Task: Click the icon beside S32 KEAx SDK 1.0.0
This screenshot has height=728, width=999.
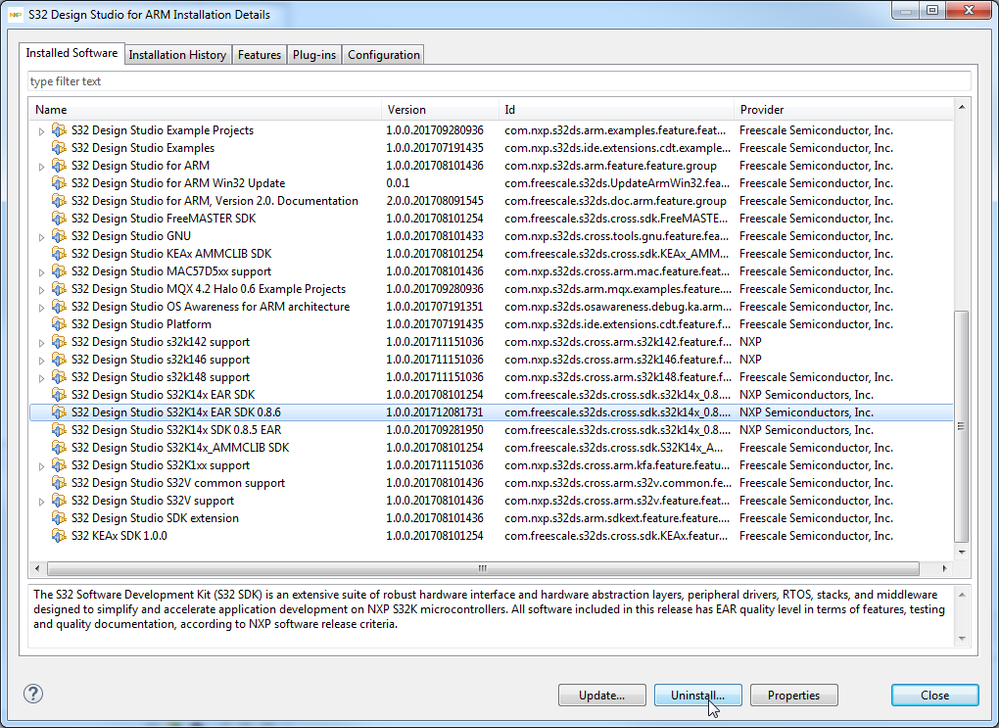Action: 59,536
